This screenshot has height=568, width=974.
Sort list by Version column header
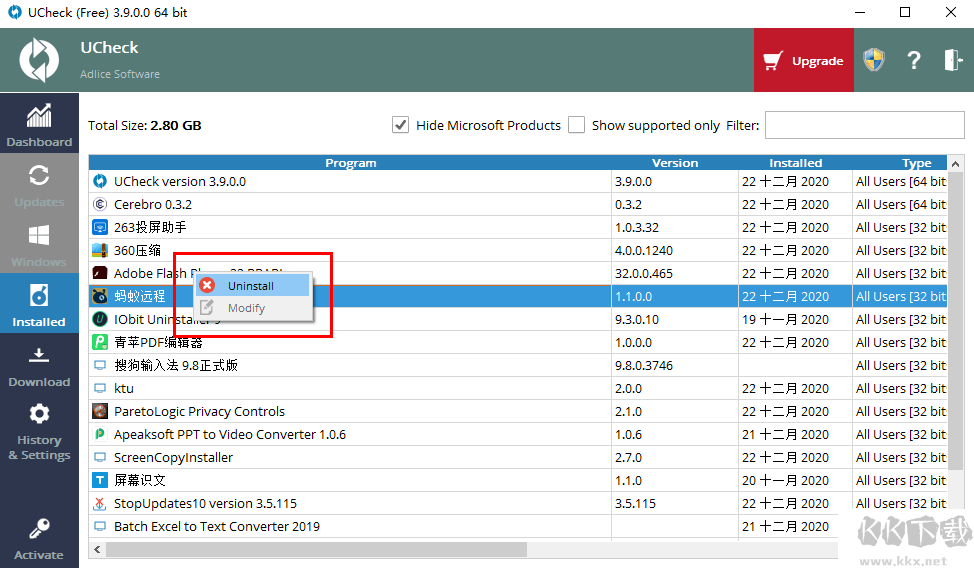[x=675, y=163]
